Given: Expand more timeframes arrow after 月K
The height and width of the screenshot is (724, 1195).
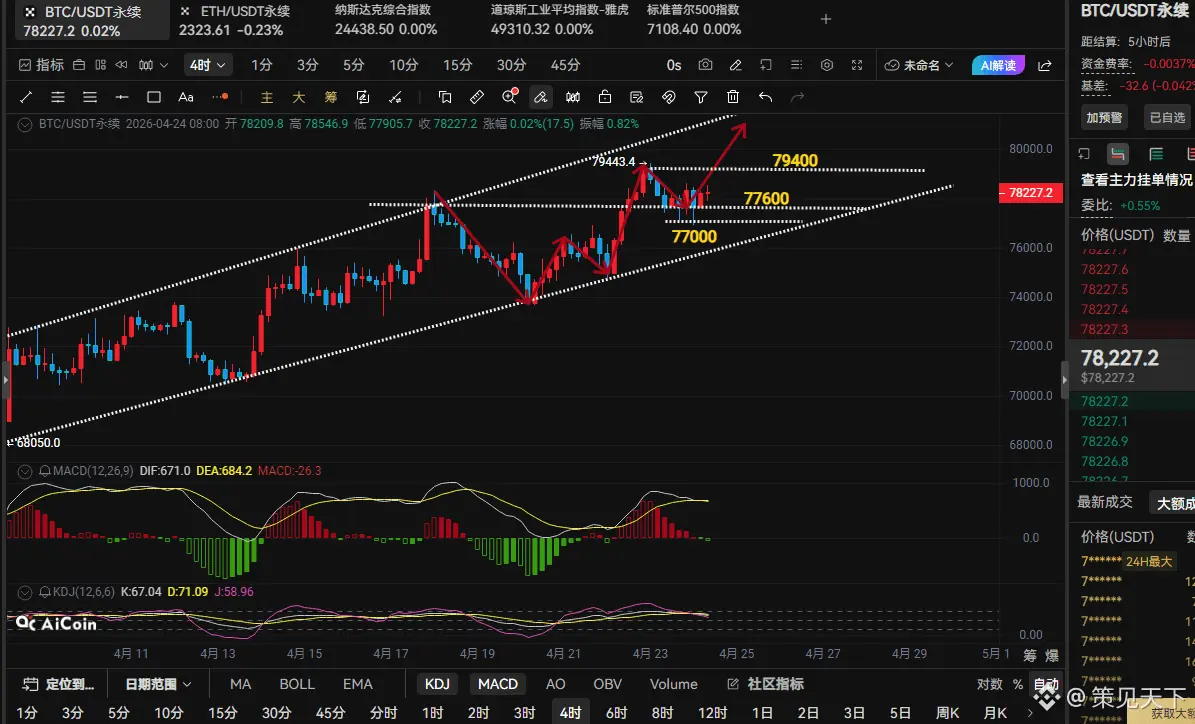Looking at the screenshot, I should [x=1030, y=713].
